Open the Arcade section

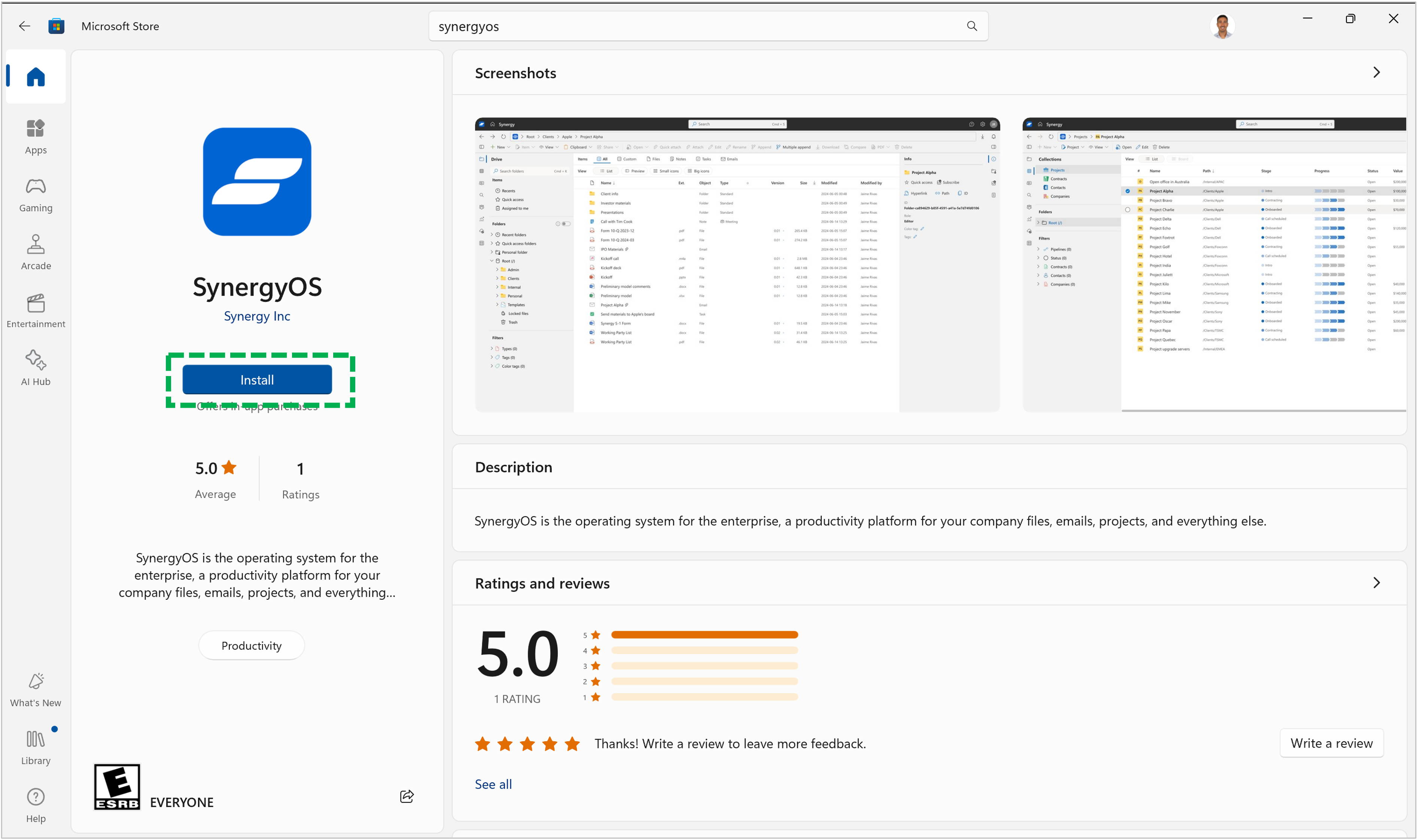tap(36, 253)
